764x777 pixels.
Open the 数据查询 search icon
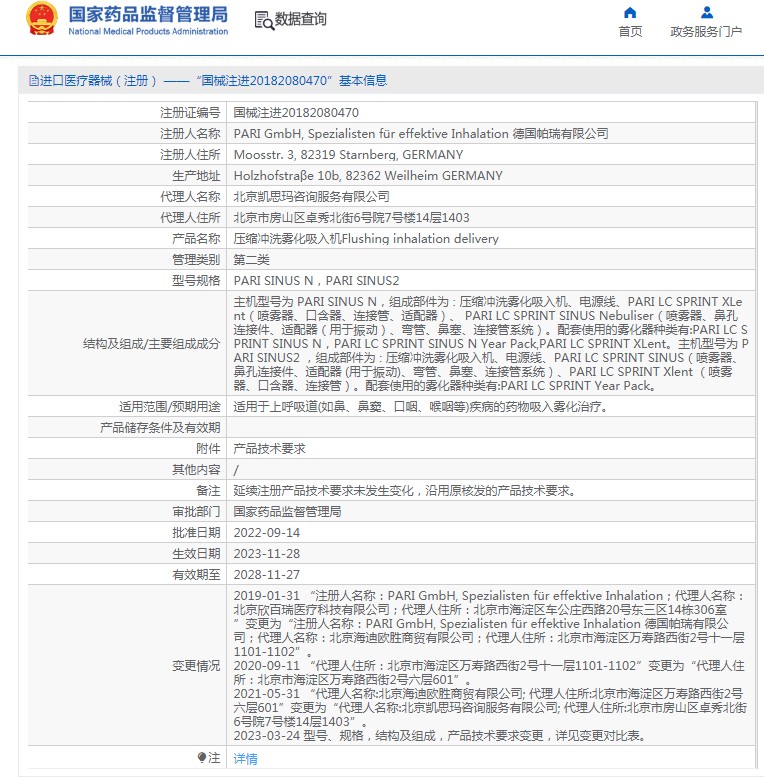(x=264, y=20)
